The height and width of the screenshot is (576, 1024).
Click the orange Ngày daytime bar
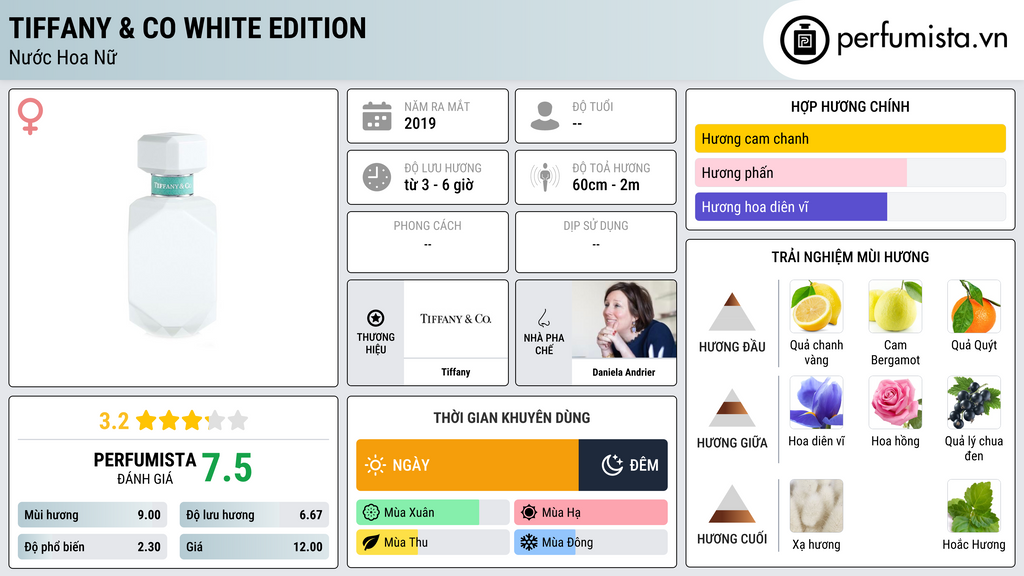click(468, 465)
